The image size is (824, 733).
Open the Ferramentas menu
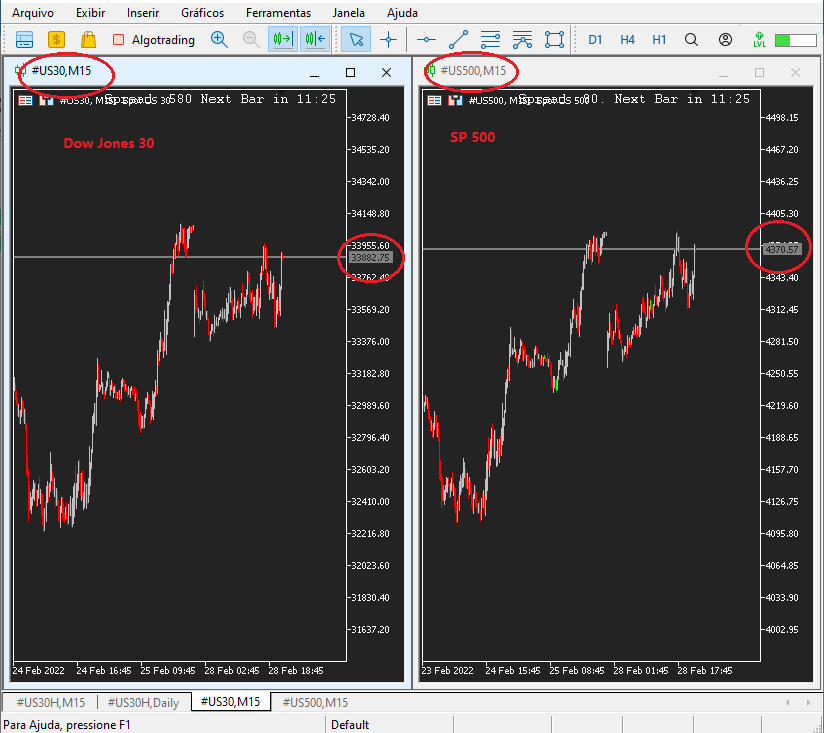coord(278,13)
